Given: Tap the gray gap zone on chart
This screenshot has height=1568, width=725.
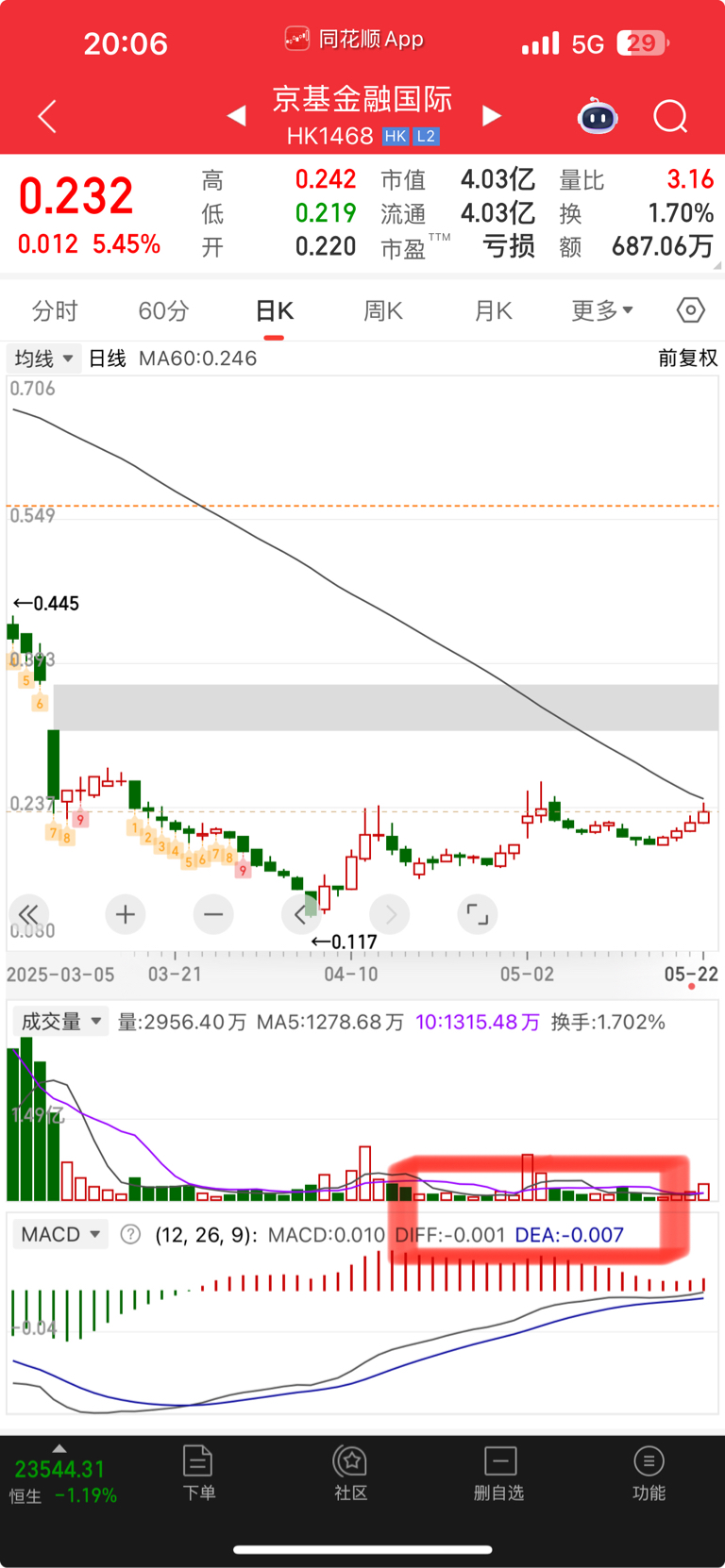Looking at the screenshot, I should 386,708.
